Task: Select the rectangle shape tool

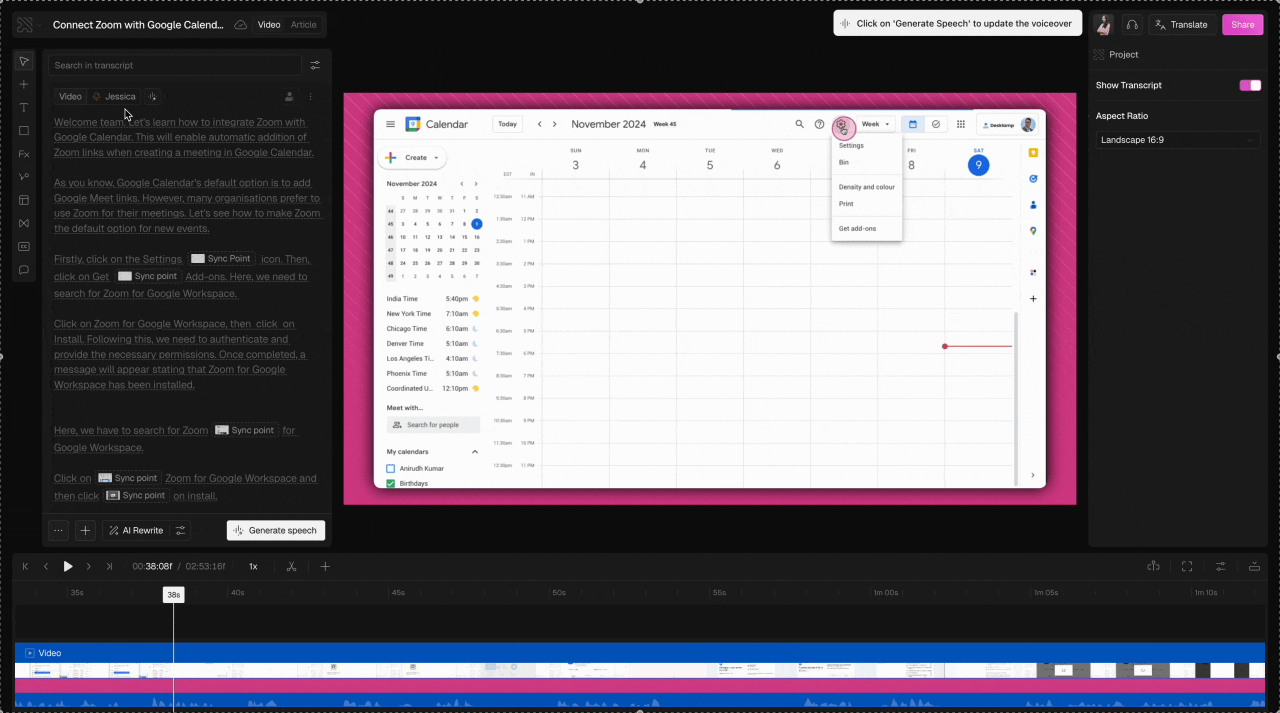Action: coord(24,131)
